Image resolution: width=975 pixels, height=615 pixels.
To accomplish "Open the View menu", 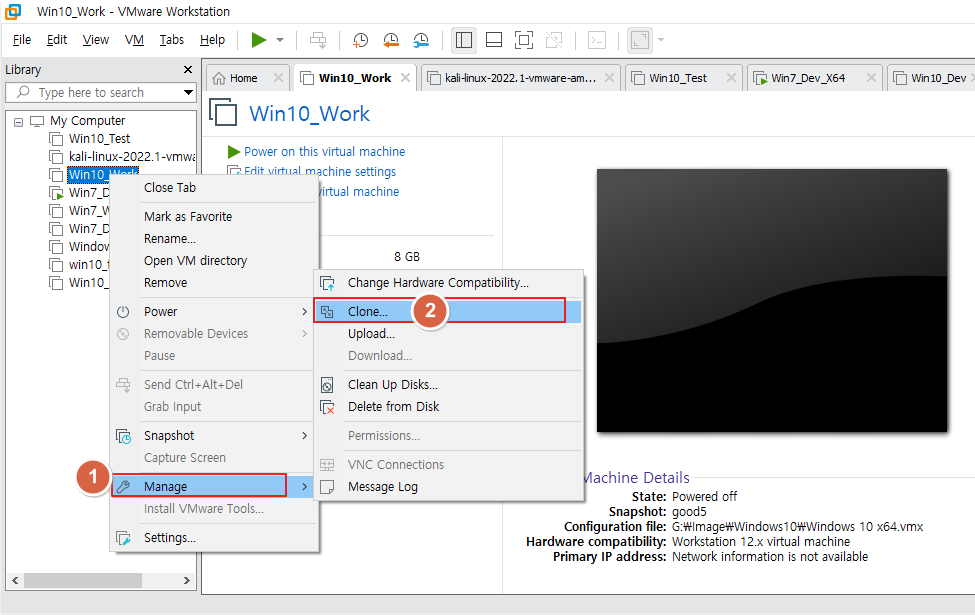I will click(x=96, y=40).
